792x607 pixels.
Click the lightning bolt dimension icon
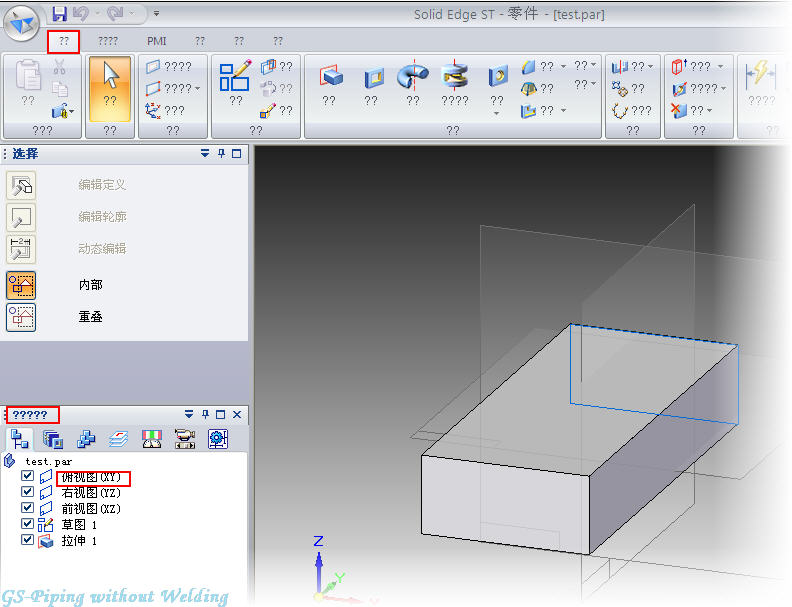(760, 75)
